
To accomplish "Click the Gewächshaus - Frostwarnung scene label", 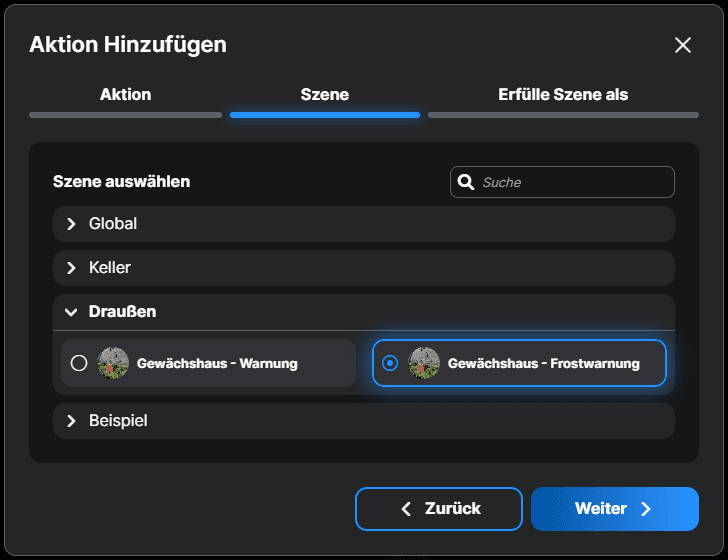I will (543, 363).
